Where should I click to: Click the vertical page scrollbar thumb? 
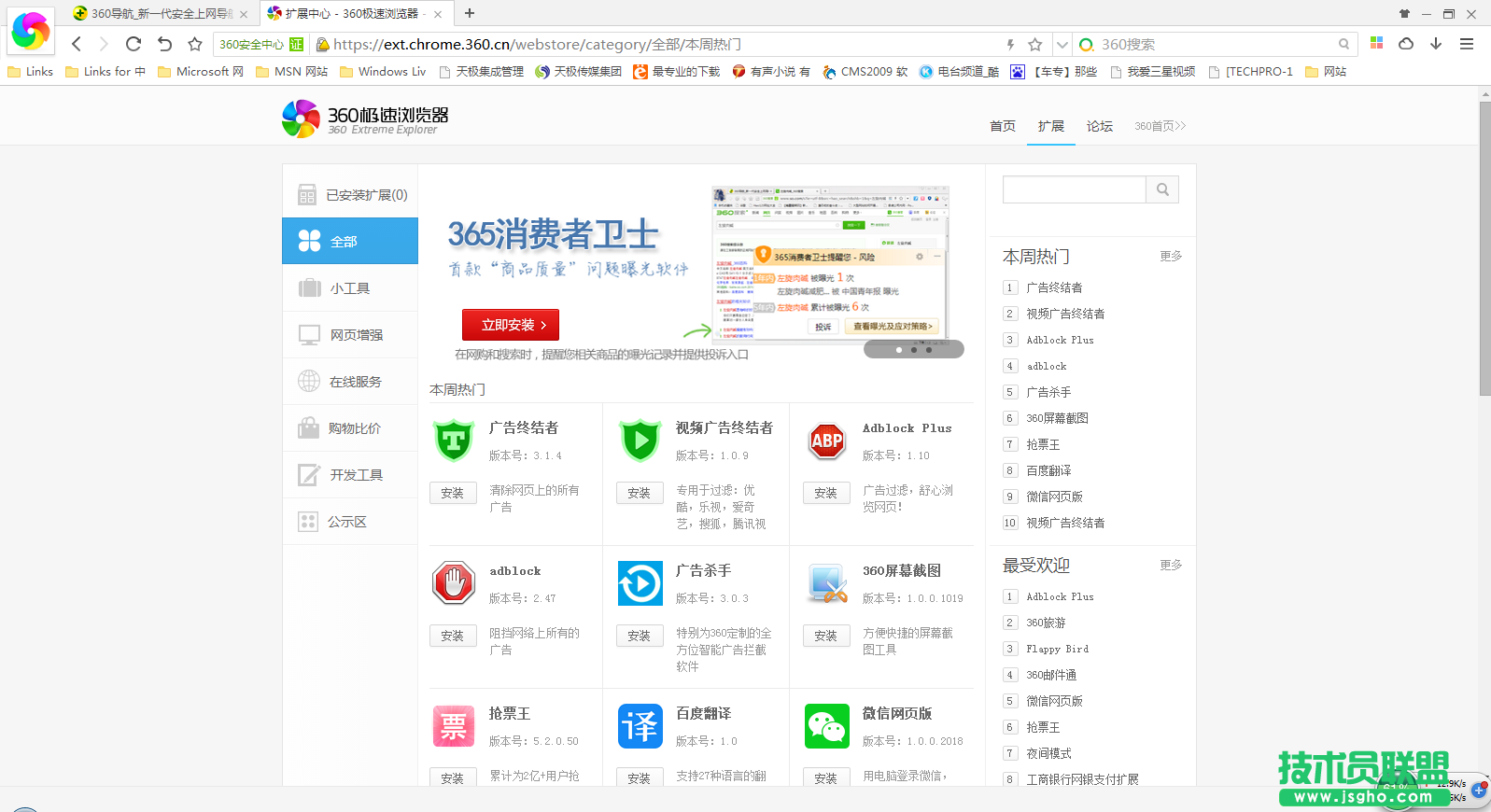click(1484, 248)
